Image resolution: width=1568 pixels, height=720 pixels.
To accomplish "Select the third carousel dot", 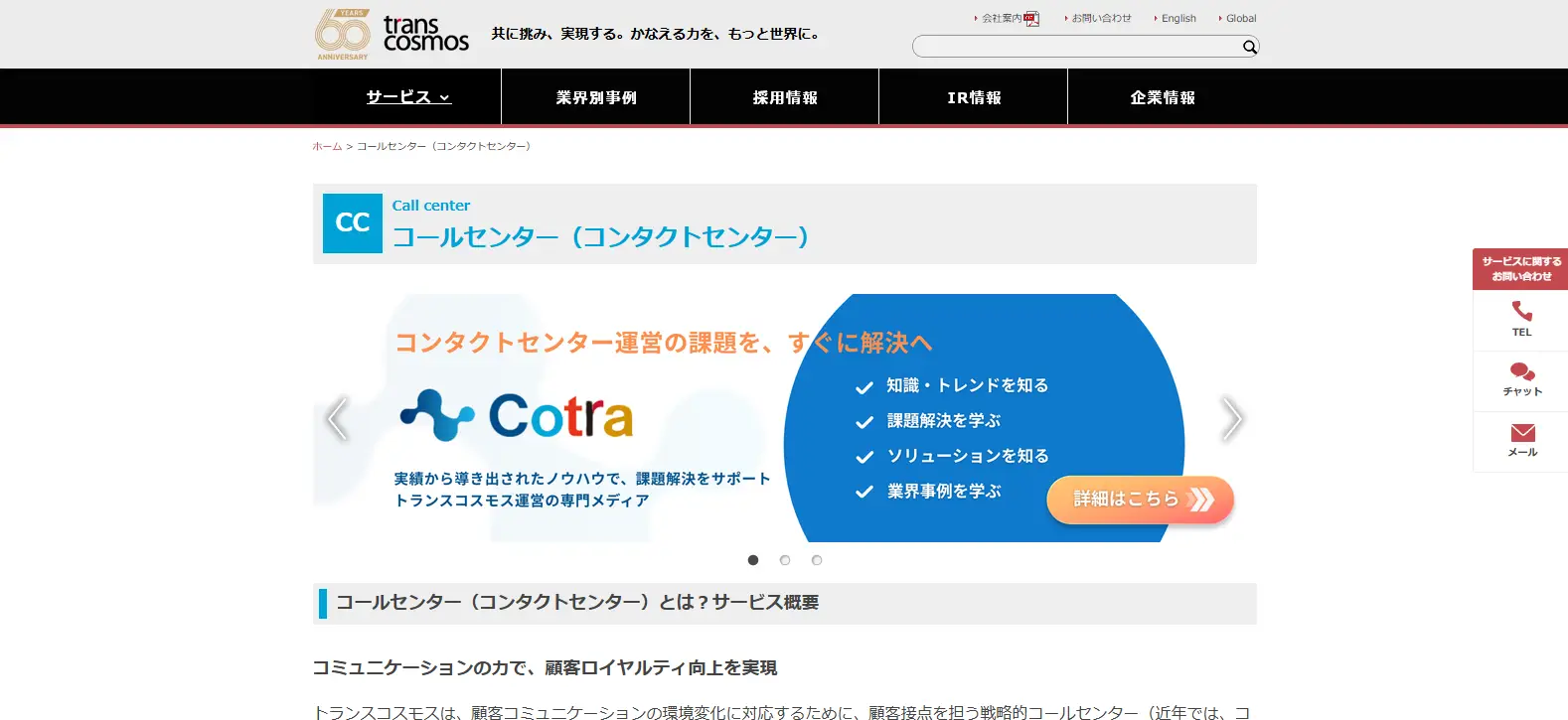I will pos(817,560).
